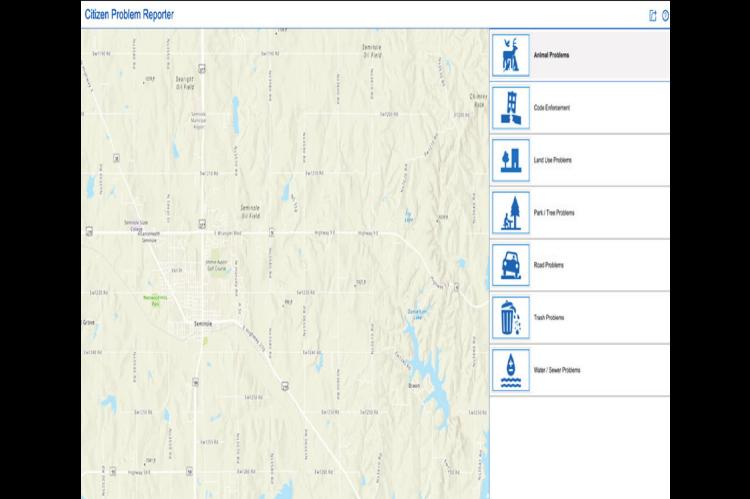
Task: Click the Chimney Rock map label
Action: pyautogui.click(x=478, y=100)
